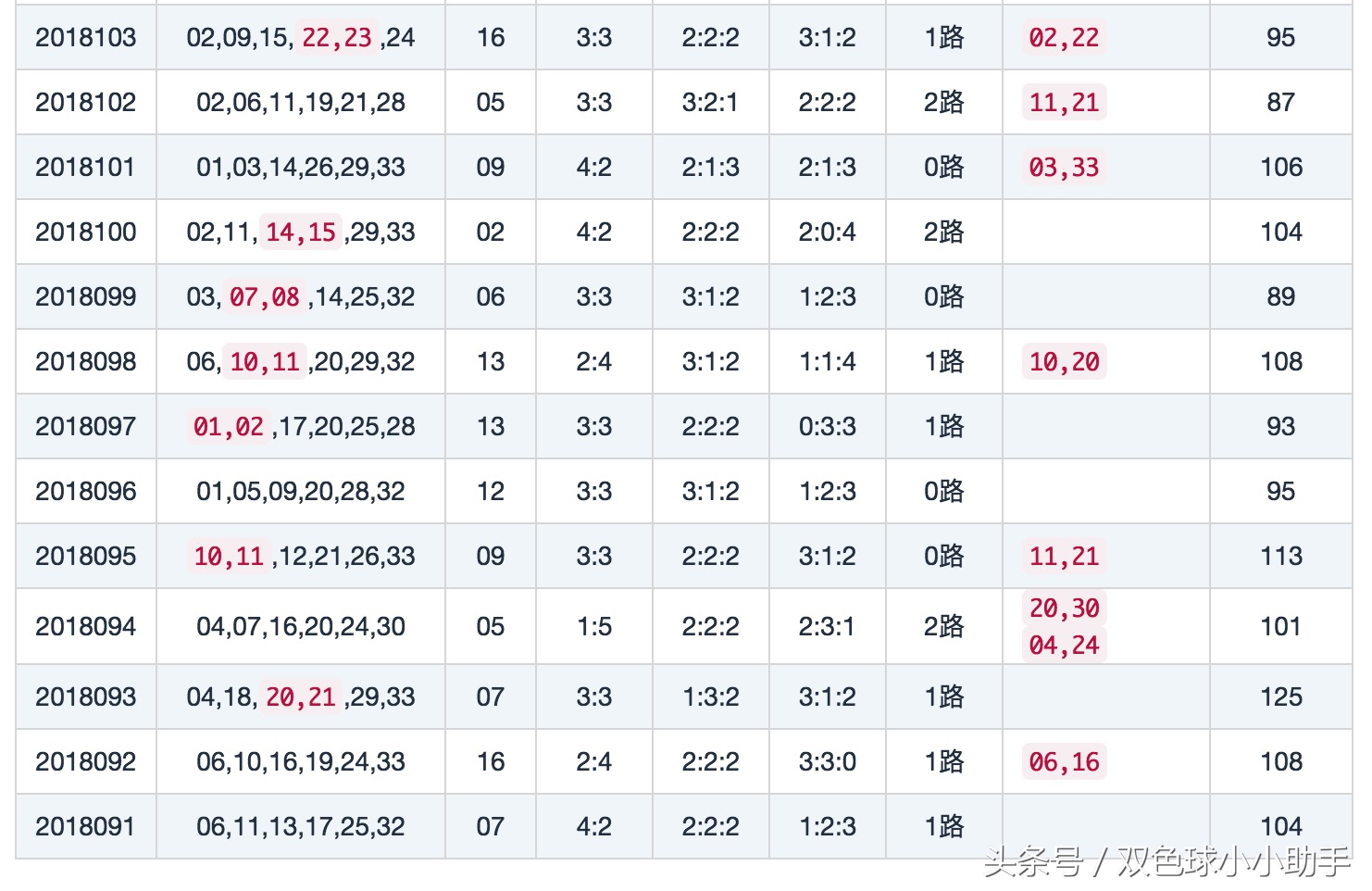Image resolution: width=1372 pixels, height=891 pixels.
Task: Click highlighted pair 14,15 in row 2018100
Action: coord(301,232)
